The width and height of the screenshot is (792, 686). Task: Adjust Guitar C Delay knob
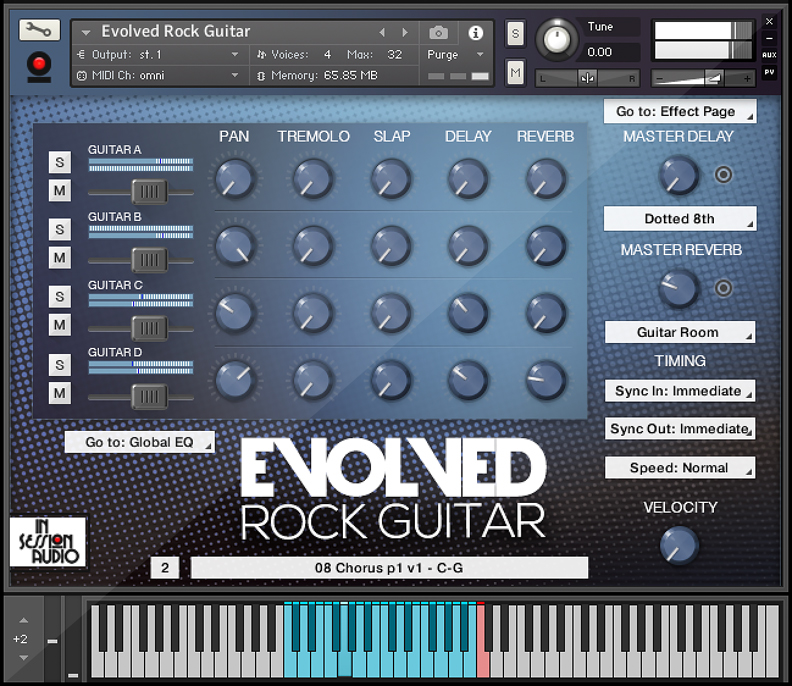pos(468,313)
